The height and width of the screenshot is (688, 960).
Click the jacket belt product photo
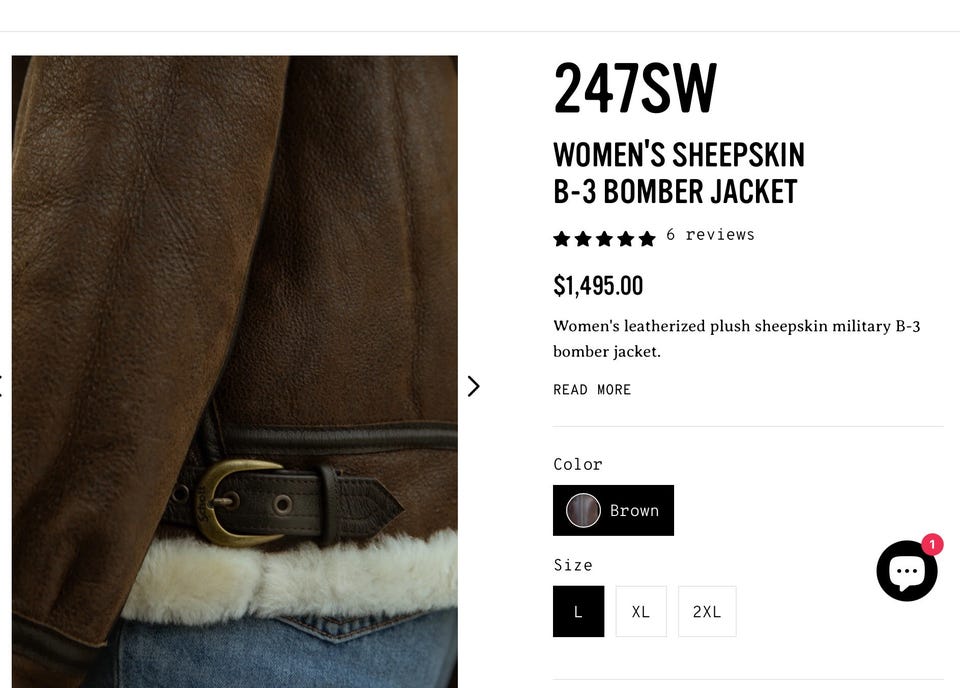[234, 372]
